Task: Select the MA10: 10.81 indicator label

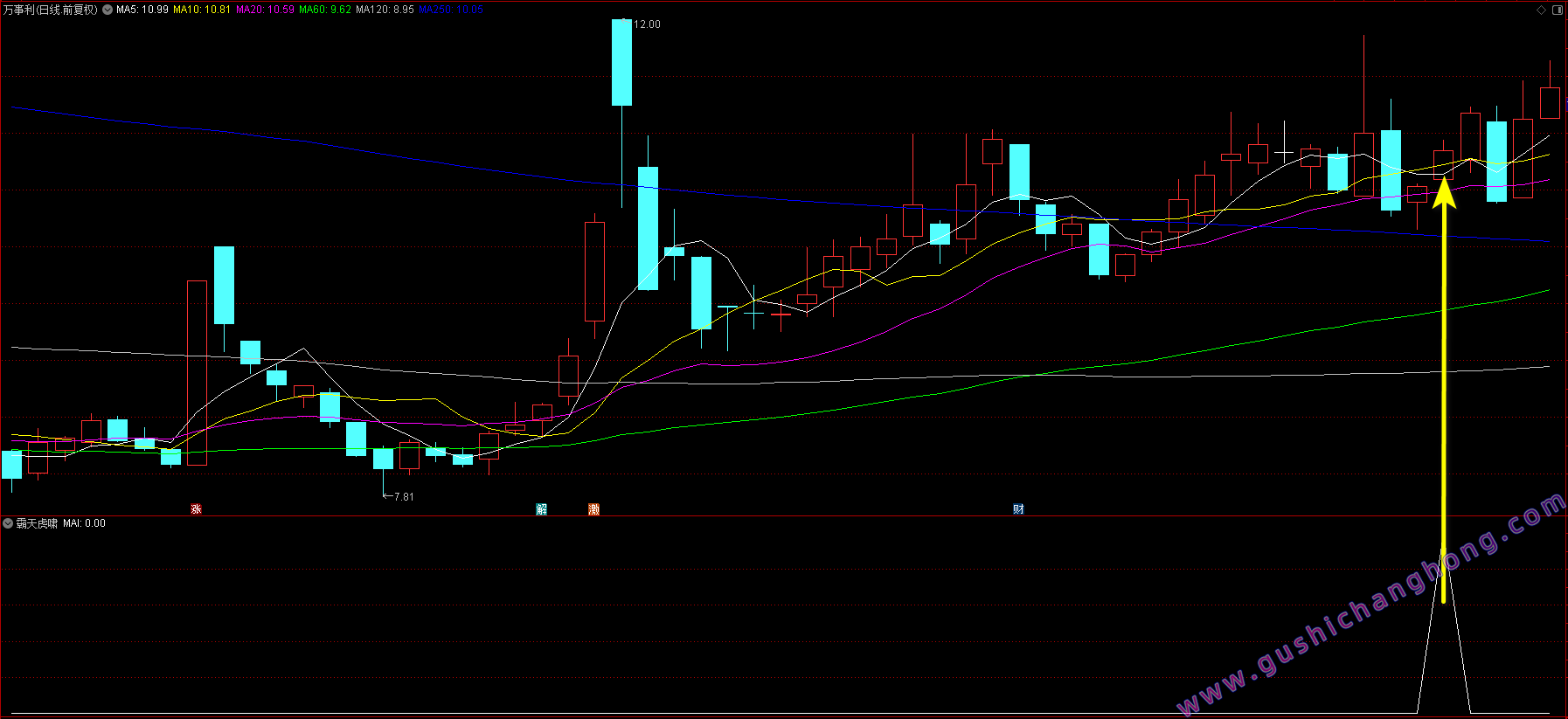Action: click(x=202, y=10)
